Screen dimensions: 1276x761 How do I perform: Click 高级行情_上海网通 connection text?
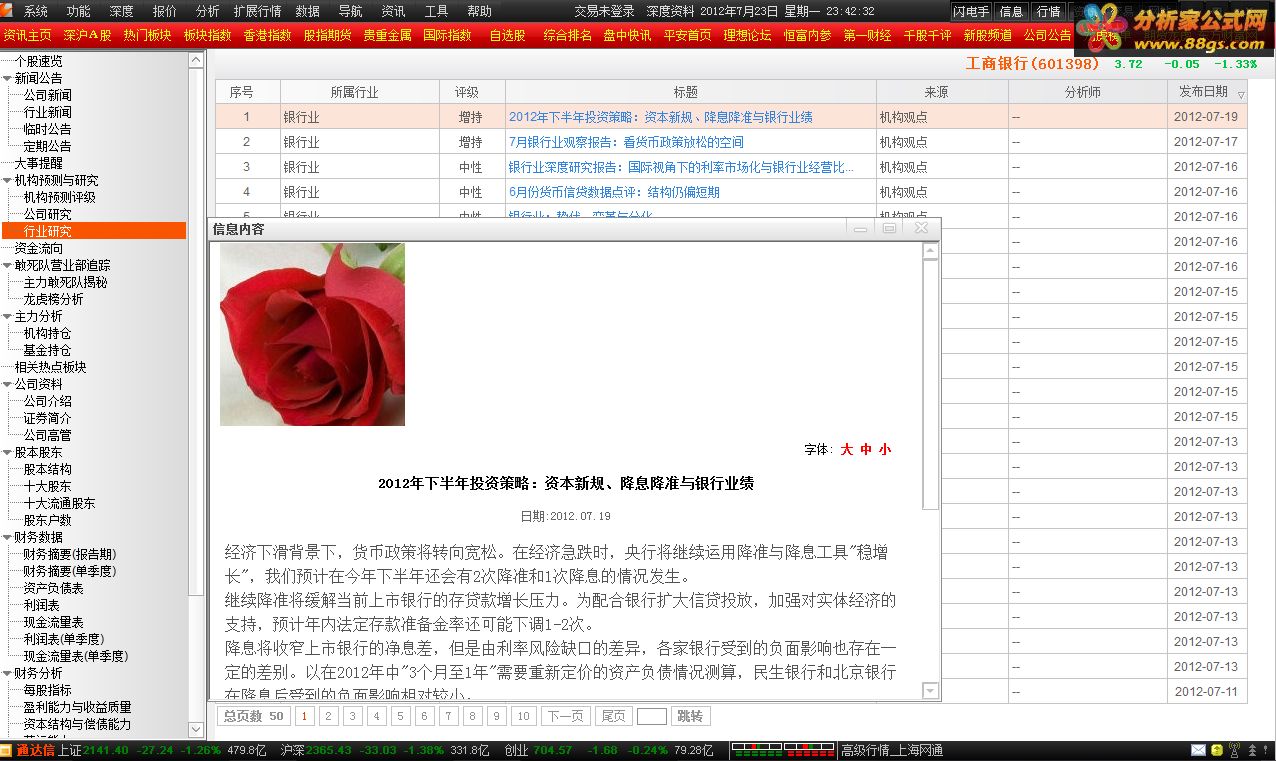coord(892,750)
